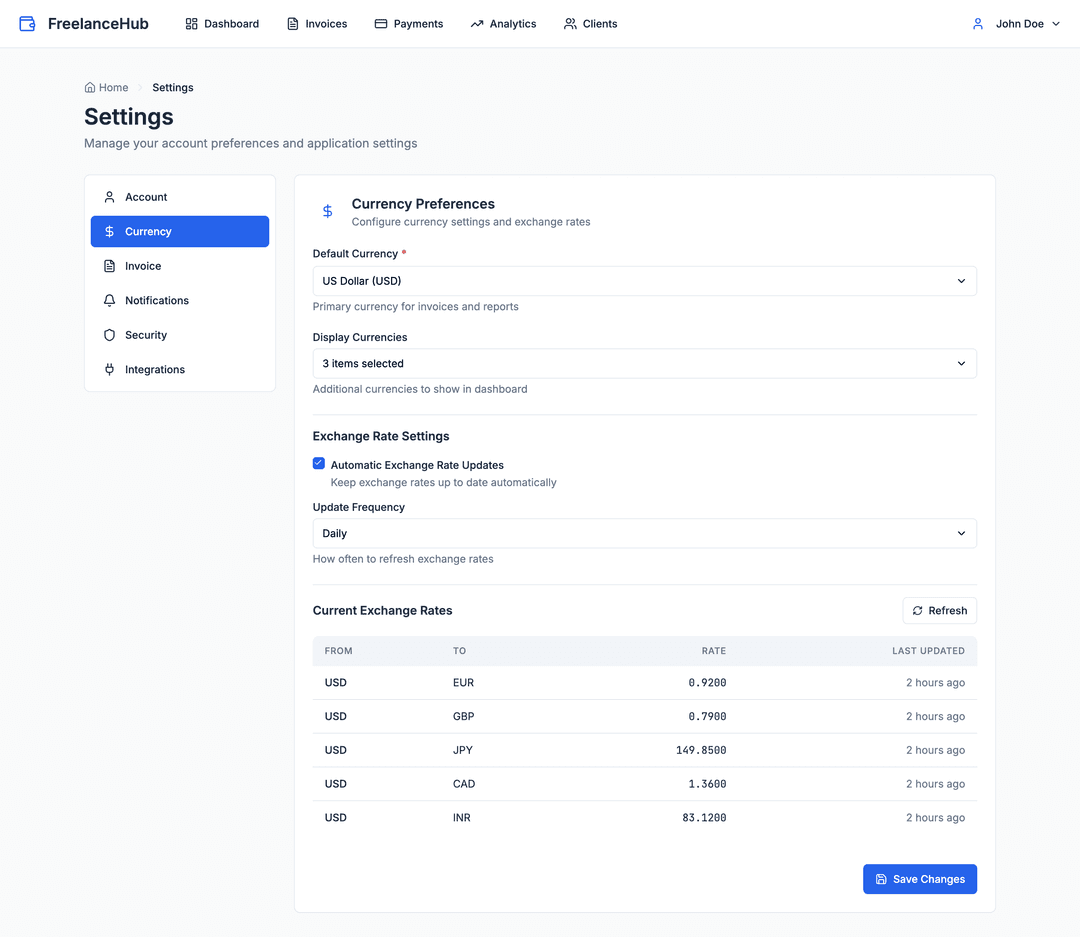
Task: Click the dollar sign Currency Preferences icon
Action: [327, 211]
